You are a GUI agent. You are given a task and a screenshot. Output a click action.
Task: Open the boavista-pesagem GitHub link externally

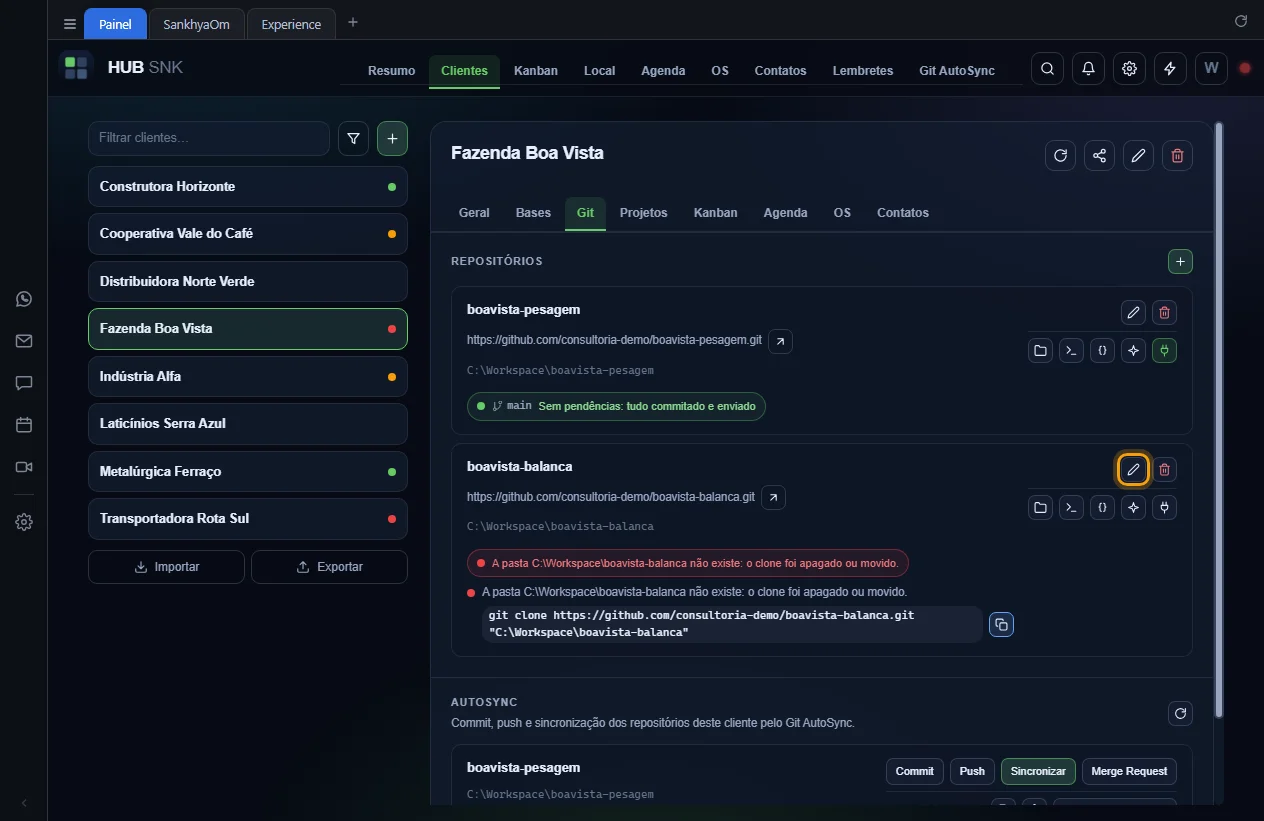click(780, 341)
